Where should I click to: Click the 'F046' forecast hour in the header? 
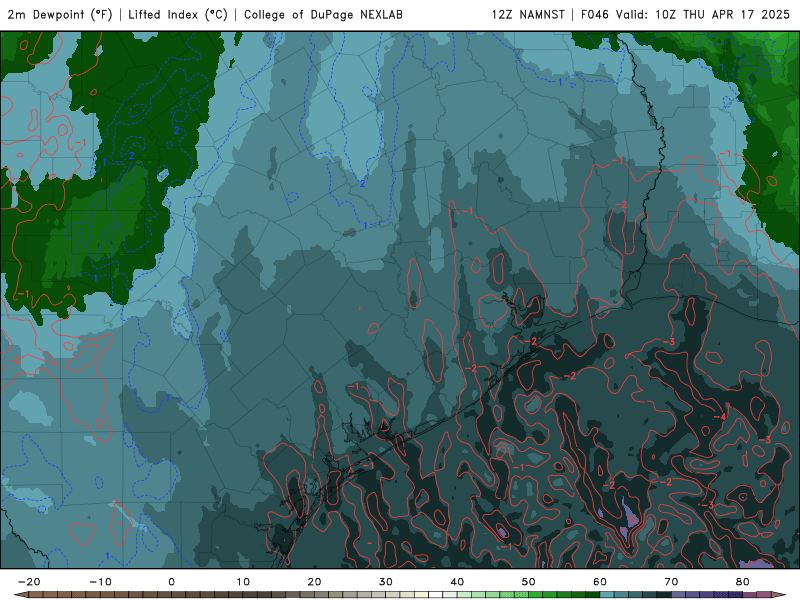595,14
